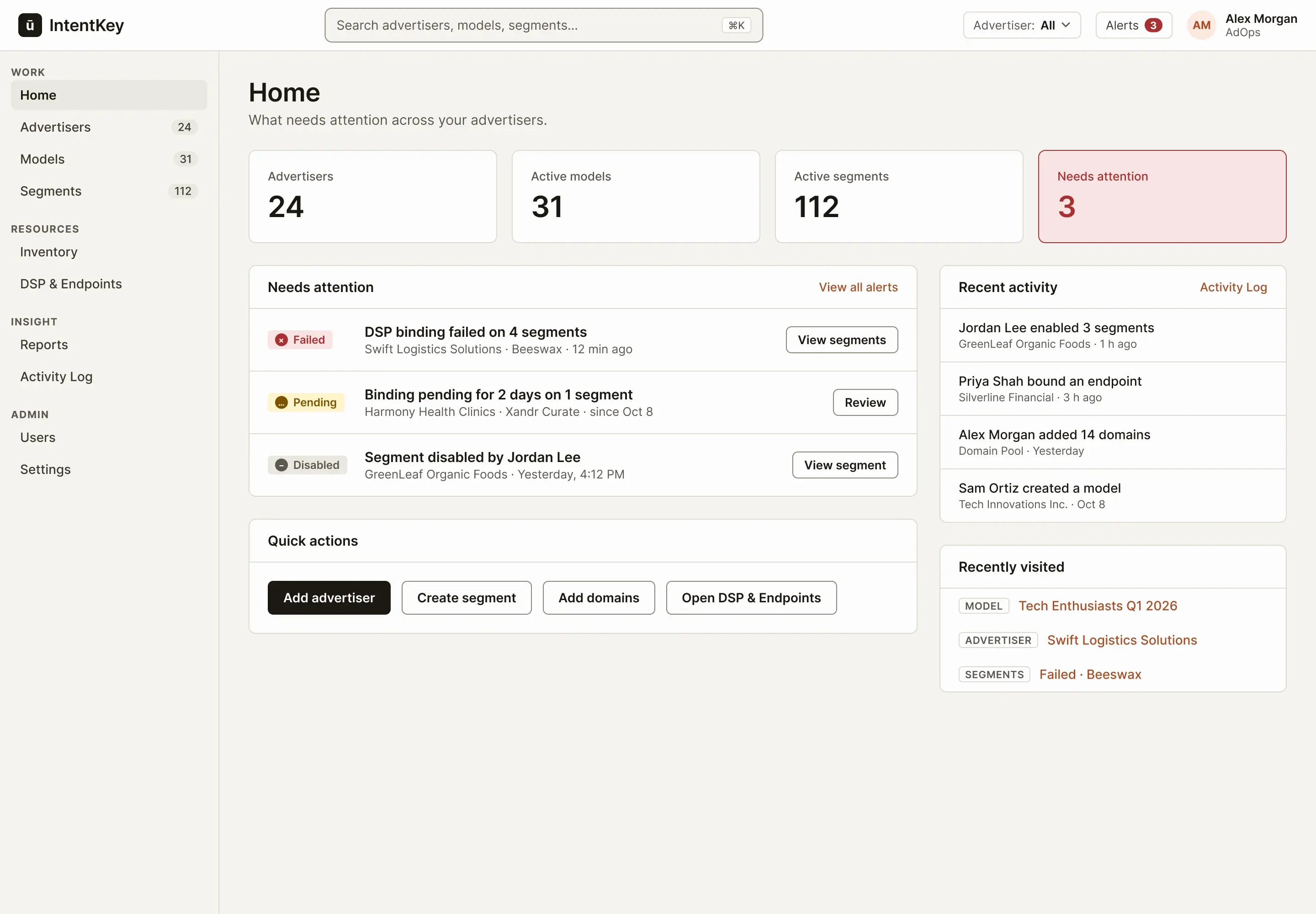This screenshot has height=914, width=1316.
Task: Click the Advertisers 24 summary card
Action: [x=372, y=197]
